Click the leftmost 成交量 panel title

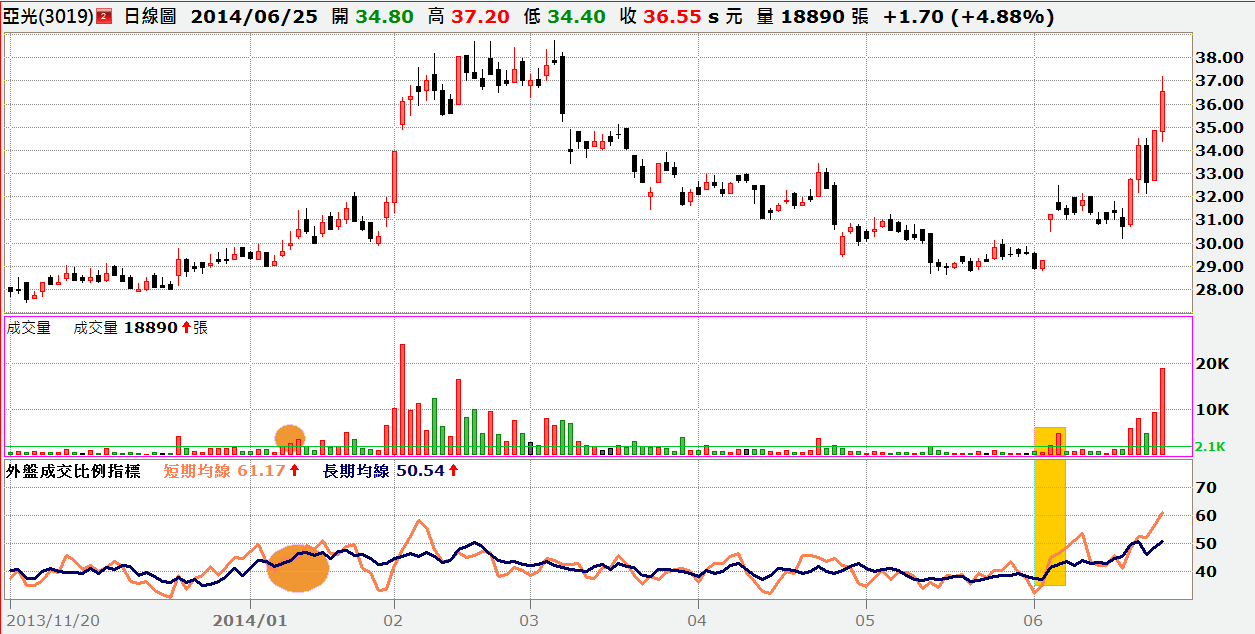click(29, 328)
